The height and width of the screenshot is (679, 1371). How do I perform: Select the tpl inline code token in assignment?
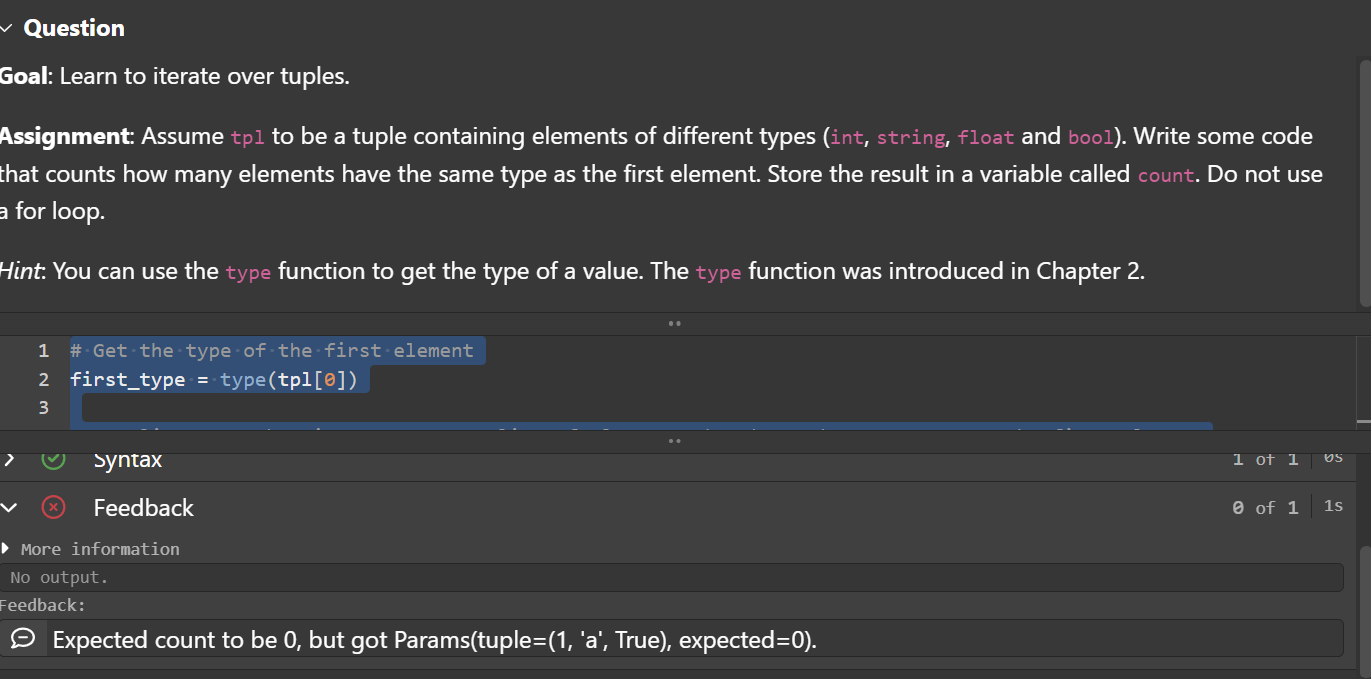(247, 137)
